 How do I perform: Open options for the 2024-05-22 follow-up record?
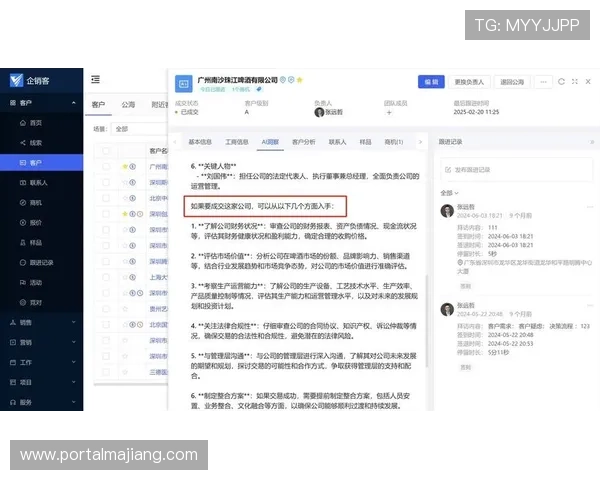click(x=590, y=305)
